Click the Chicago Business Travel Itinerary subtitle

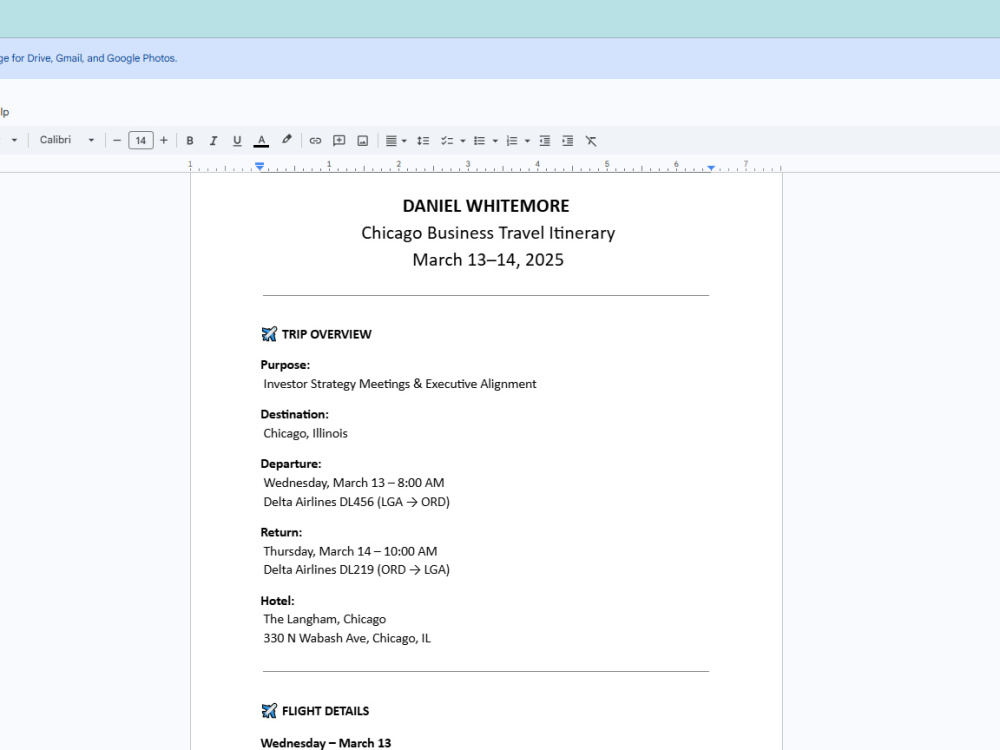click(488, 233)
